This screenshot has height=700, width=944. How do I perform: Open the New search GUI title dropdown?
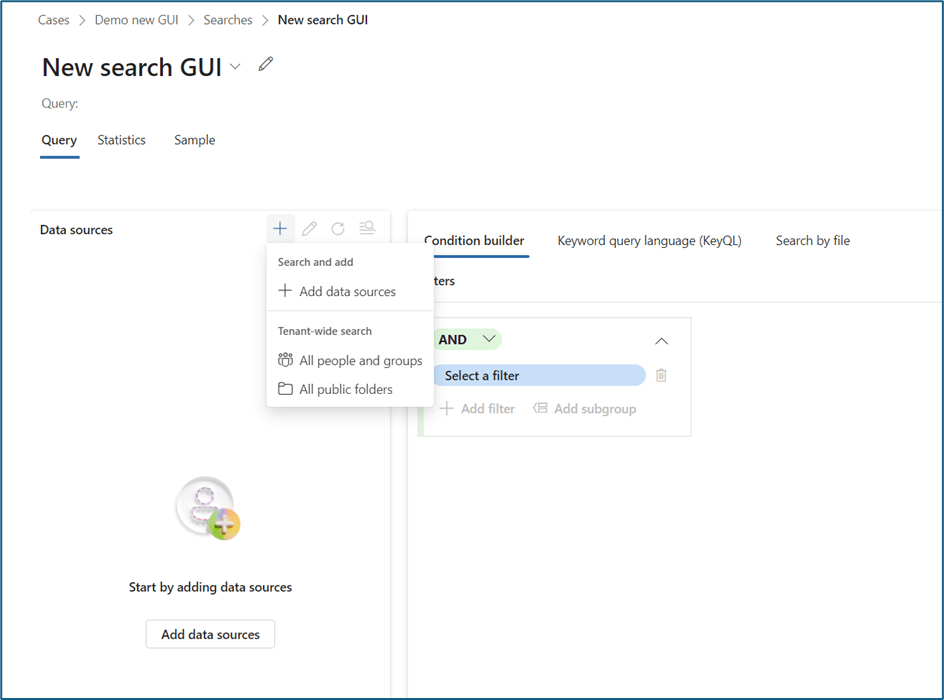tap(235, 68)
